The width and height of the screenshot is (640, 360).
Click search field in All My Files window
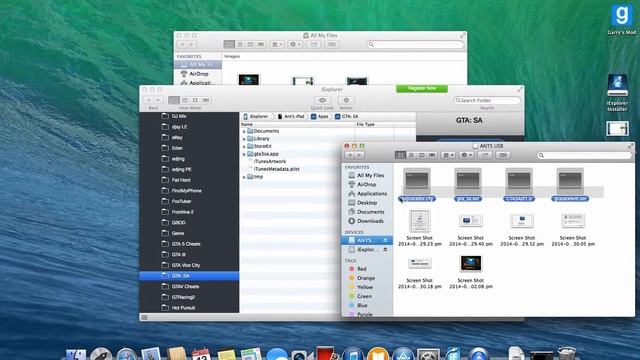click(x=415, y=44)
